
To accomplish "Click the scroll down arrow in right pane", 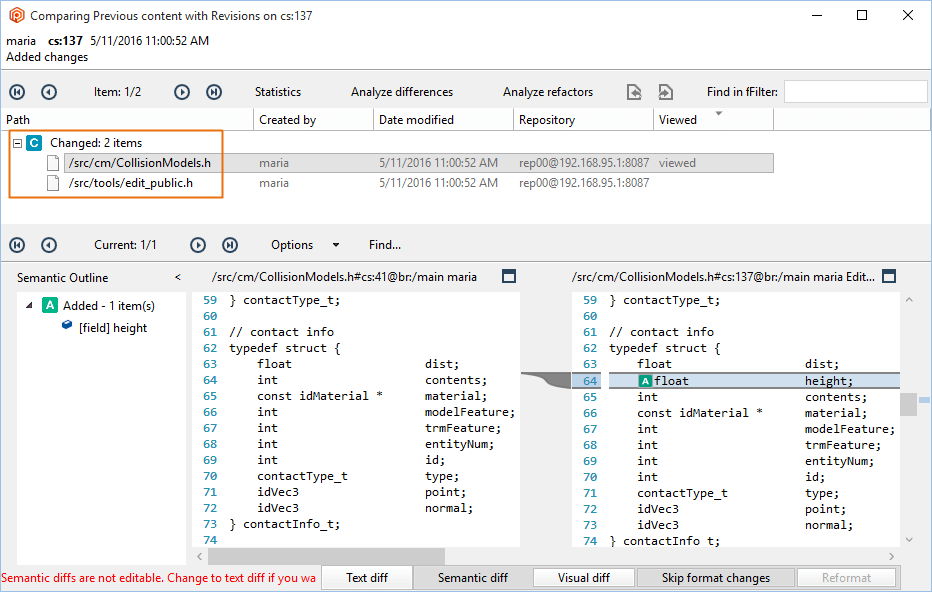I will (909, 540).
